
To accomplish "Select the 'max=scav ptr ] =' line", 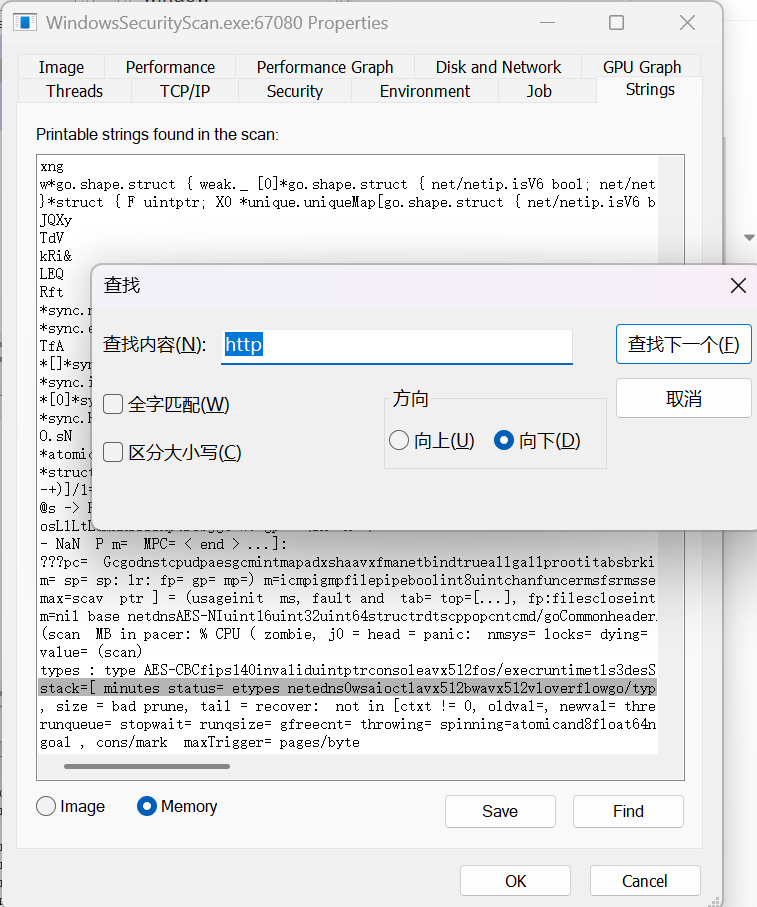I will (x=348, y=598).
